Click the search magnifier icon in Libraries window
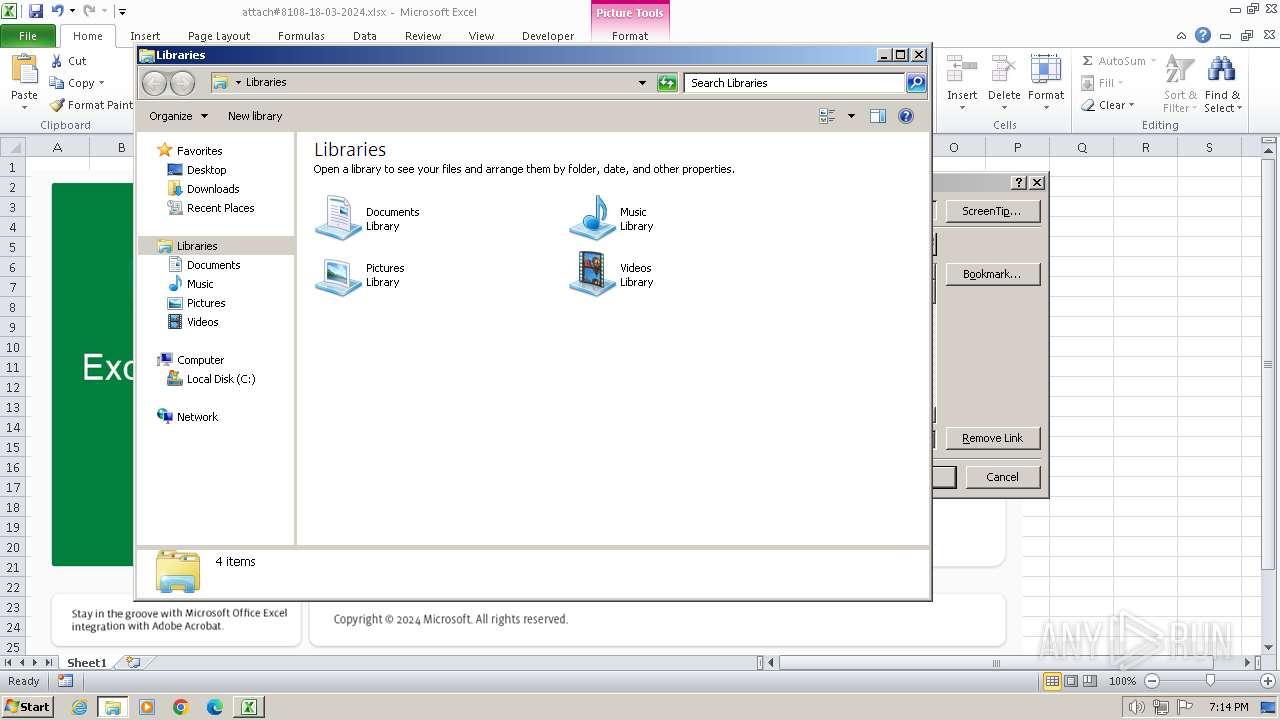 (x=916, y=83)
